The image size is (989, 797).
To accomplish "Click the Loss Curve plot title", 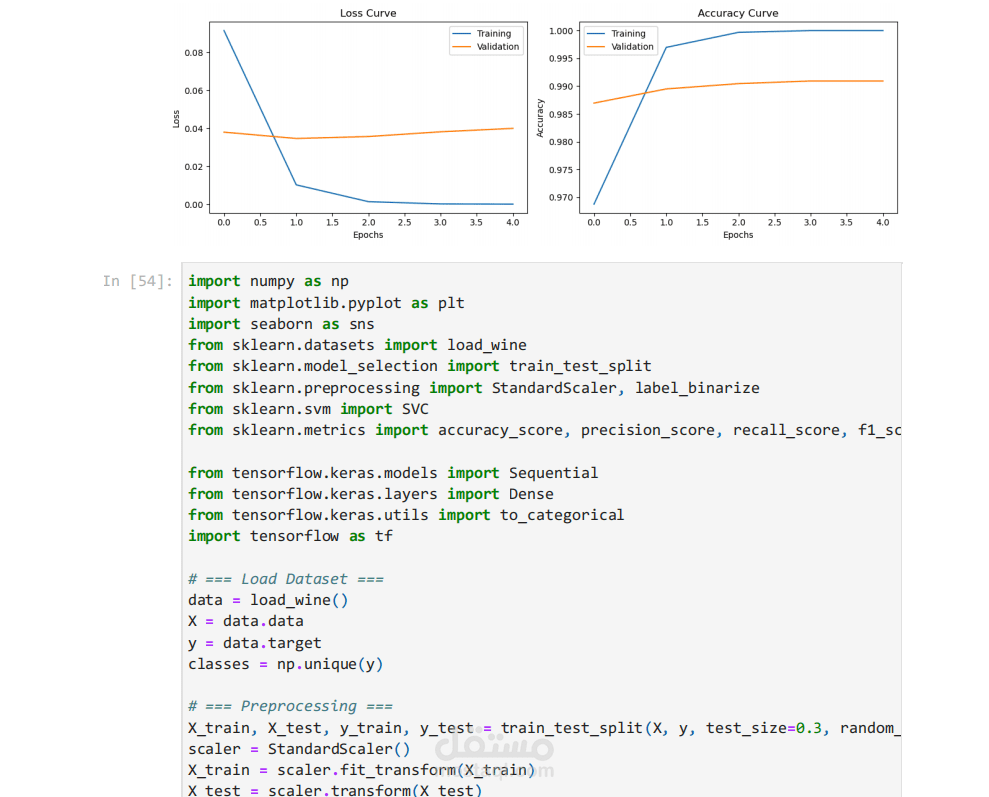I will pos(366,13).
